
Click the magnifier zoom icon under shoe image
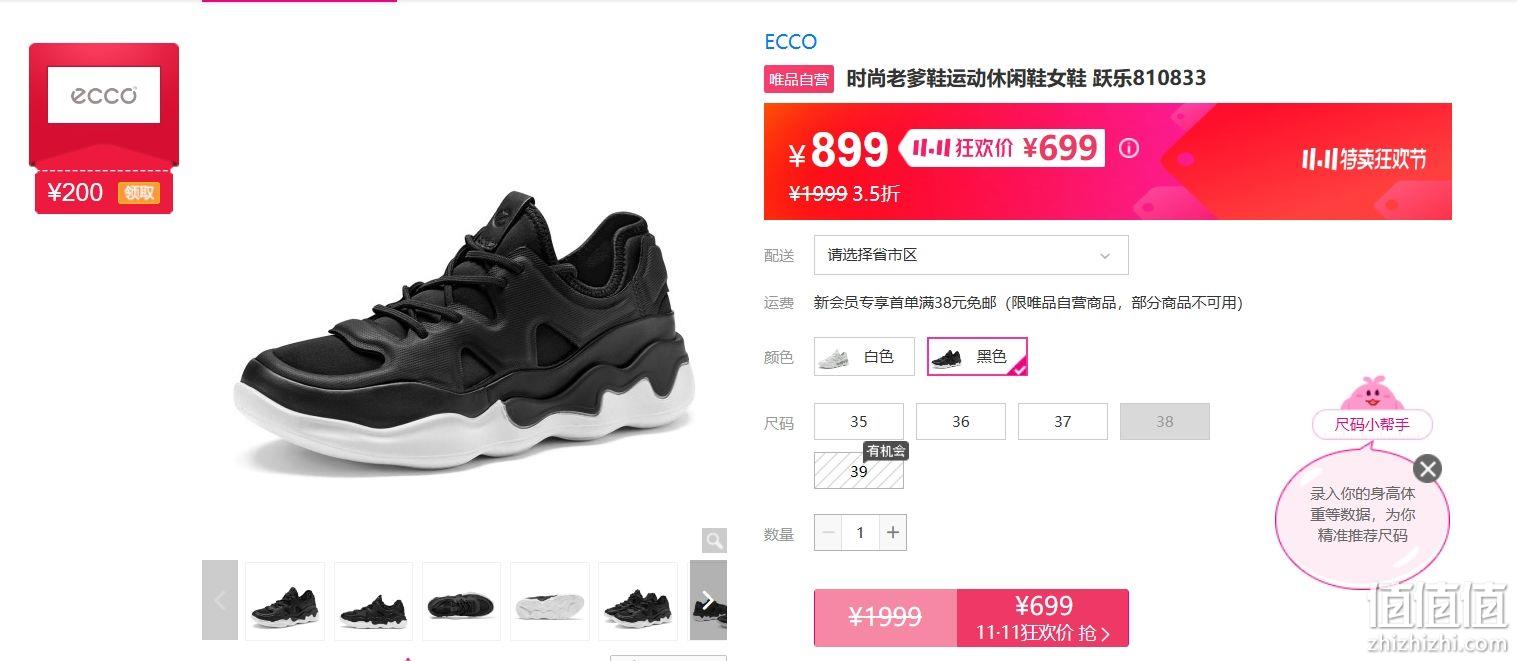click(714, 541)
